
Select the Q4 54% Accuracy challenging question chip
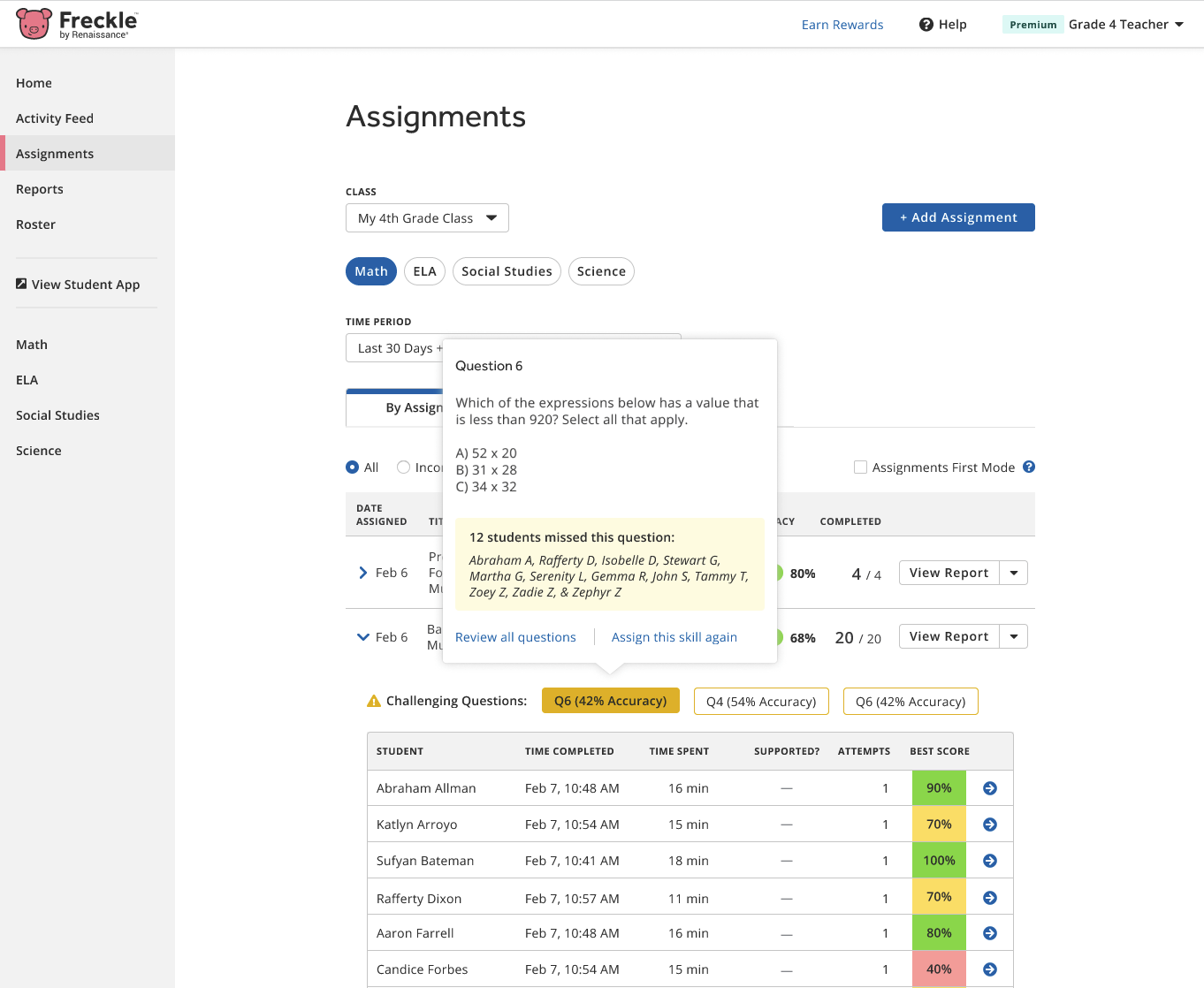click(761, 701)
